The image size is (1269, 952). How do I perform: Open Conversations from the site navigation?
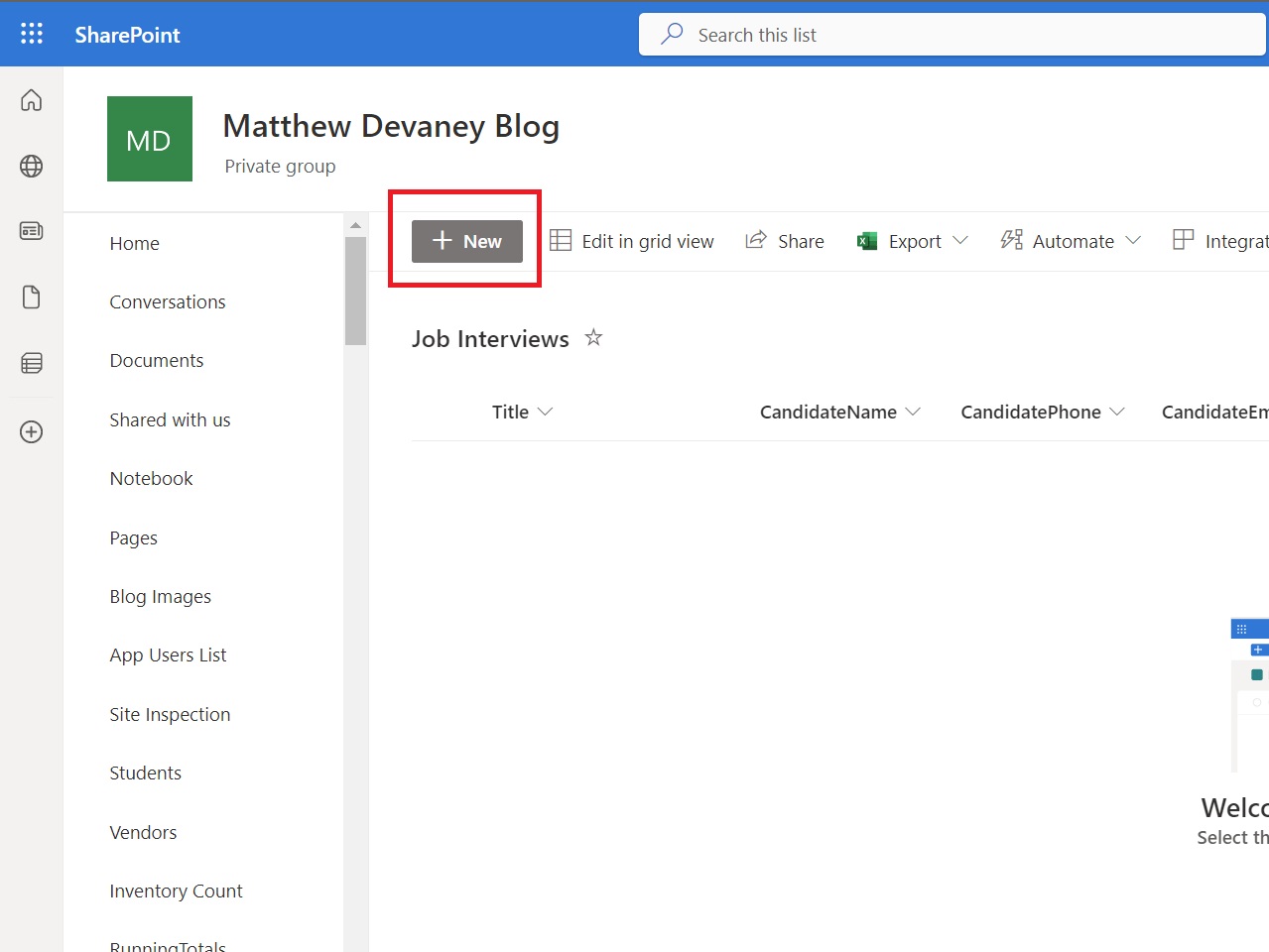168,301
